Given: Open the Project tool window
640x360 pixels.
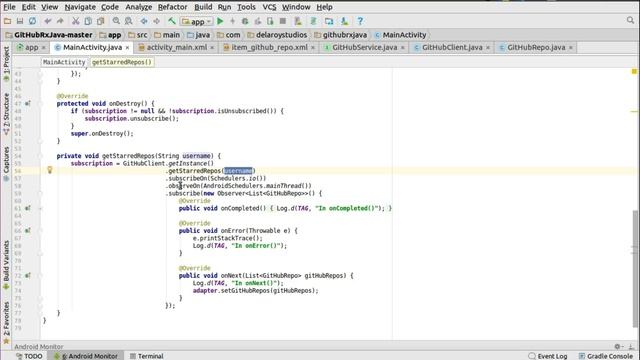Looking at the screenshot, I should click(6, 64).
